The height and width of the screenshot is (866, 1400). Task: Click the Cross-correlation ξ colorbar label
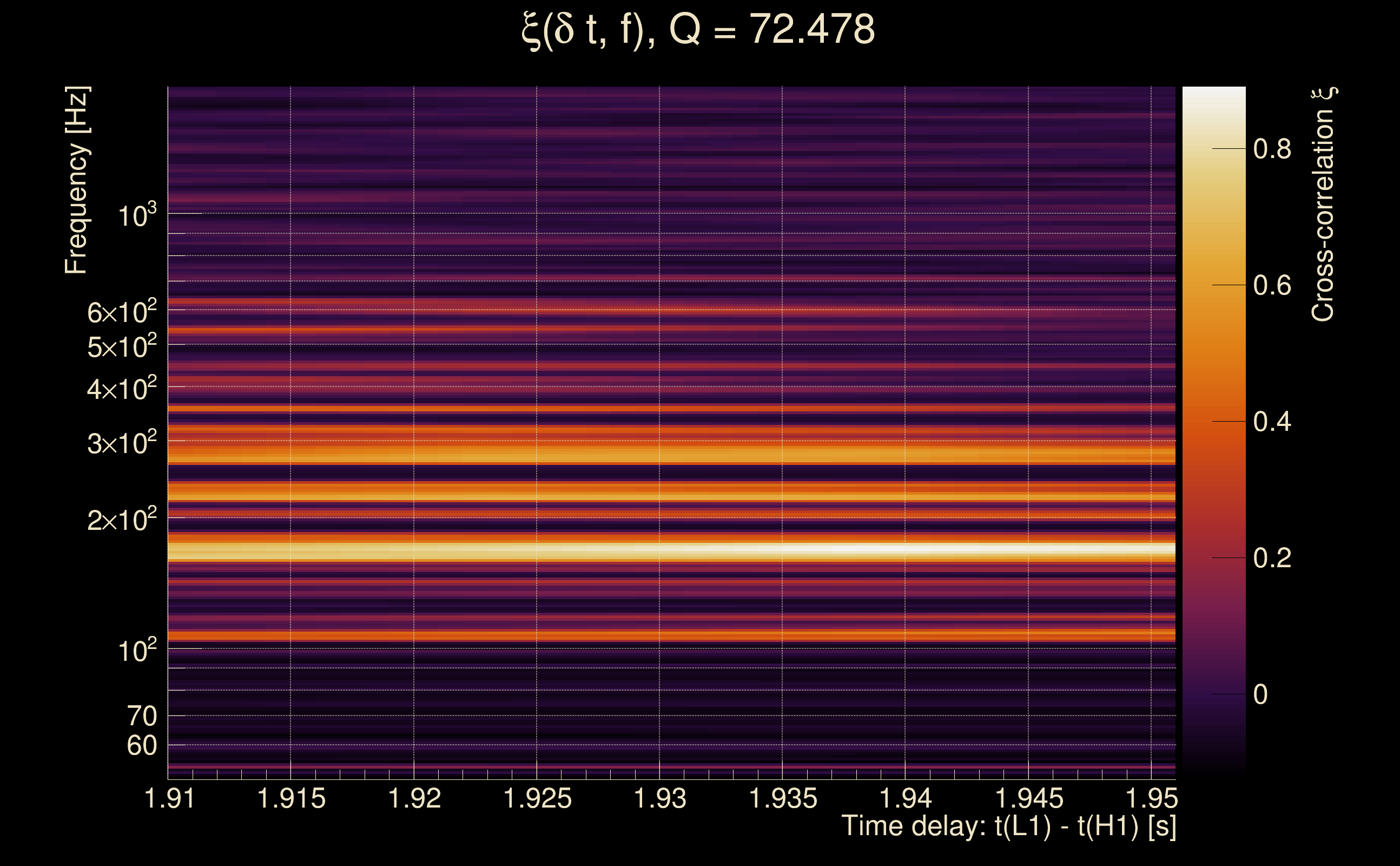click(1323, 205)
